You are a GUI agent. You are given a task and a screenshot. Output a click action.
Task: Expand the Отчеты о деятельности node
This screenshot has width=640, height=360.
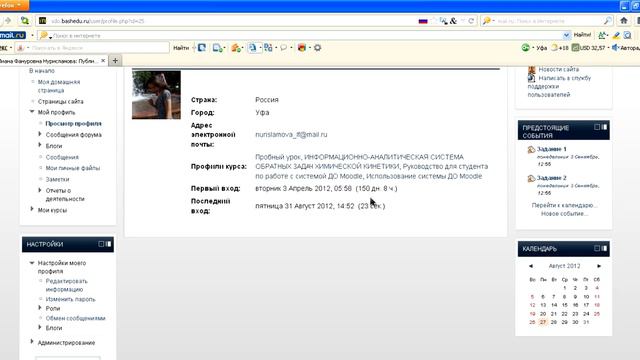40,190
